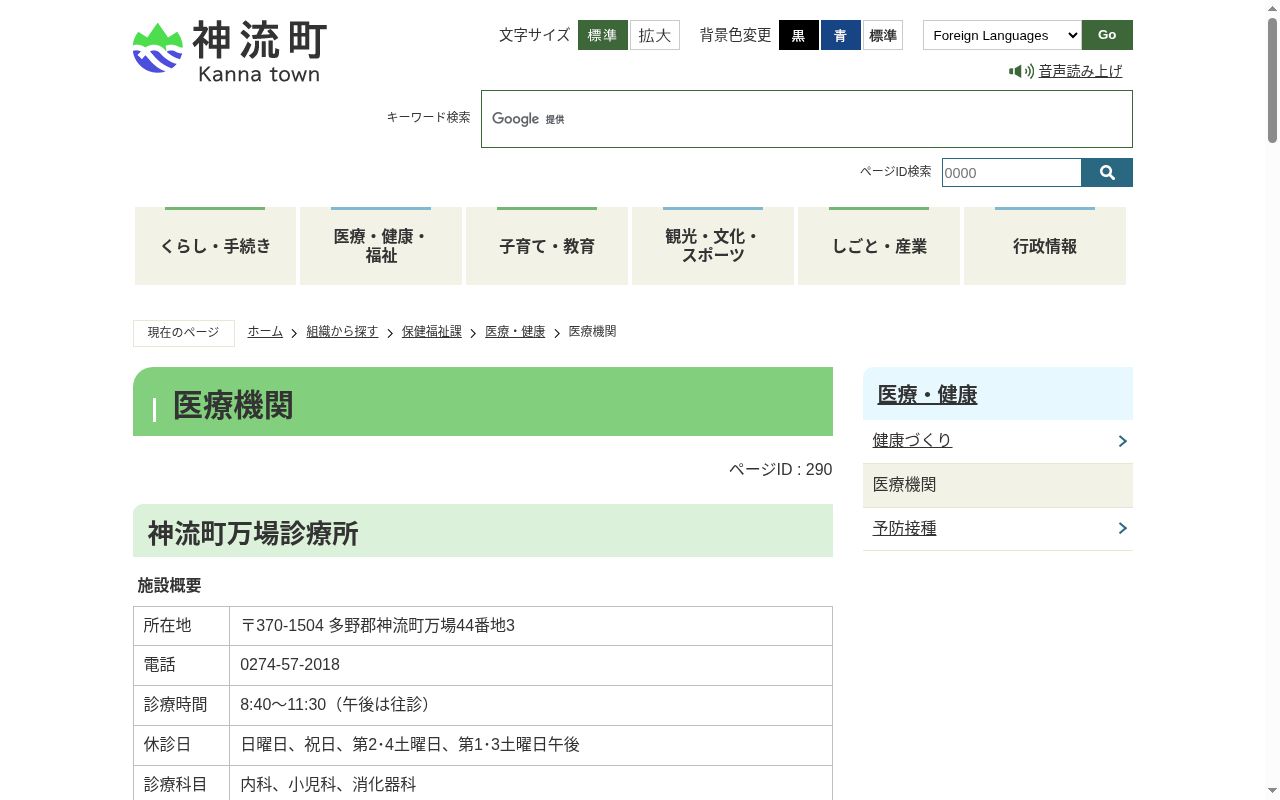Open the 医療・健康・福祉 menu
Image resolution: width=1280 pixels, height=800 pixels.
pyautogui.click(x=381, y=246)
